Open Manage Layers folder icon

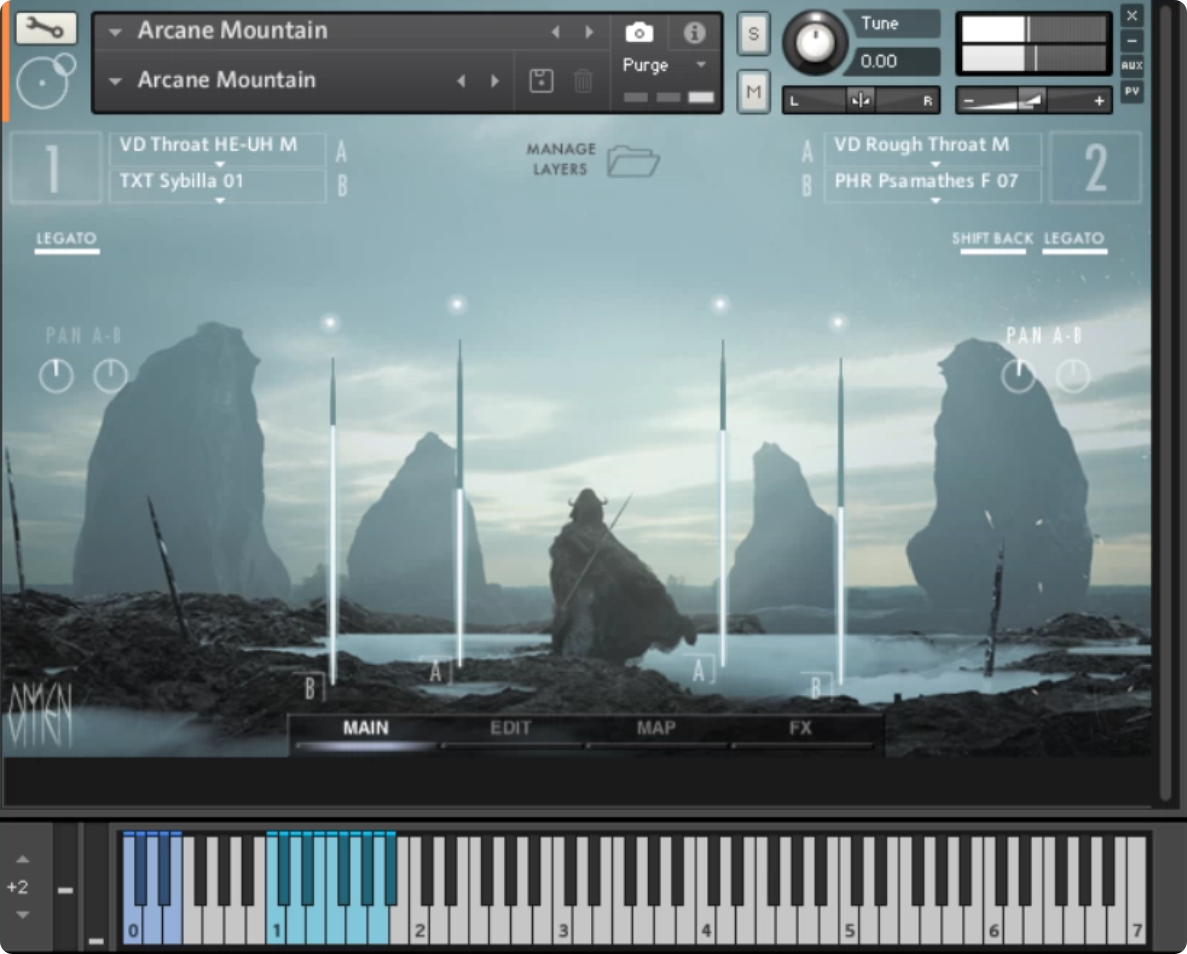[x=634, y=161]
